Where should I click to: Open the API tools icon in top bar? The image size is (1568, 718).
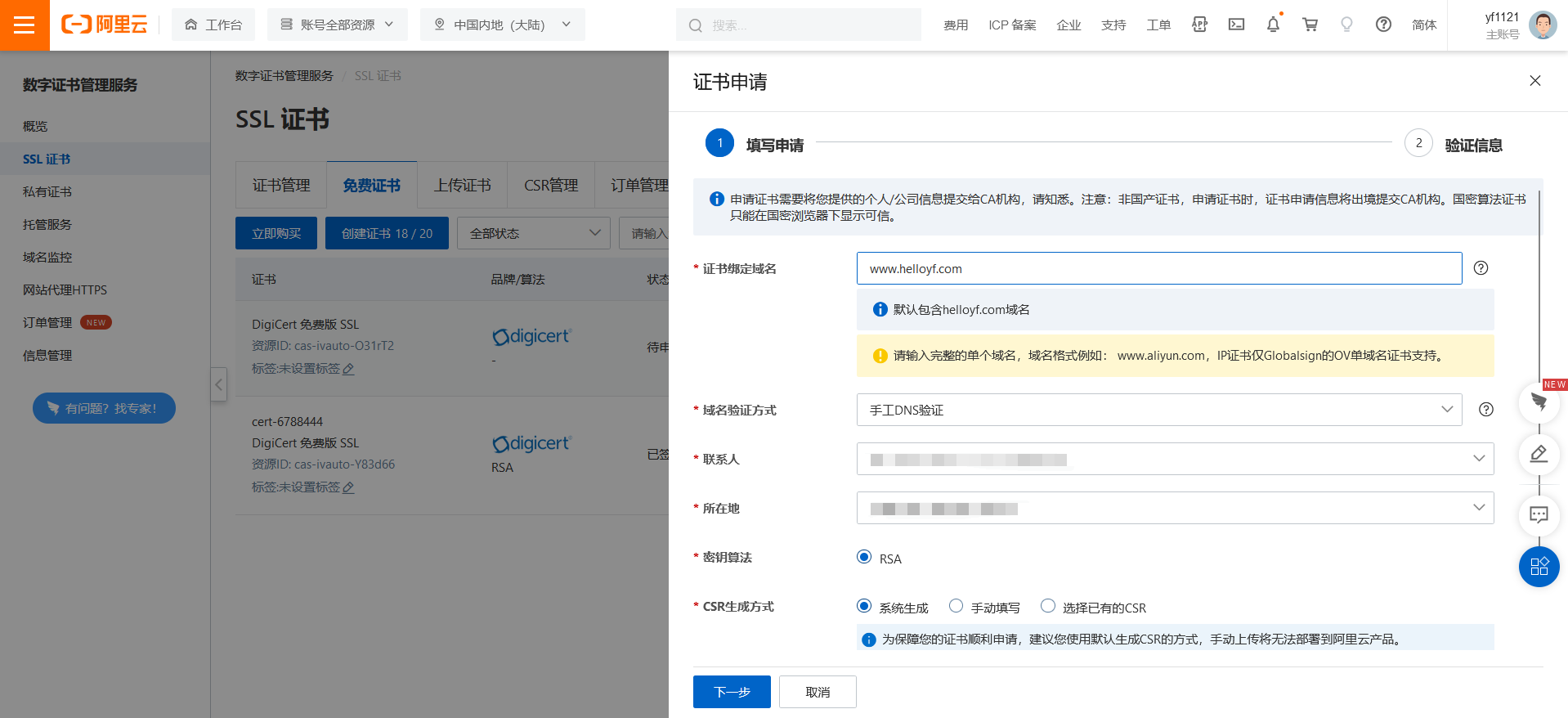point(1199,25)
